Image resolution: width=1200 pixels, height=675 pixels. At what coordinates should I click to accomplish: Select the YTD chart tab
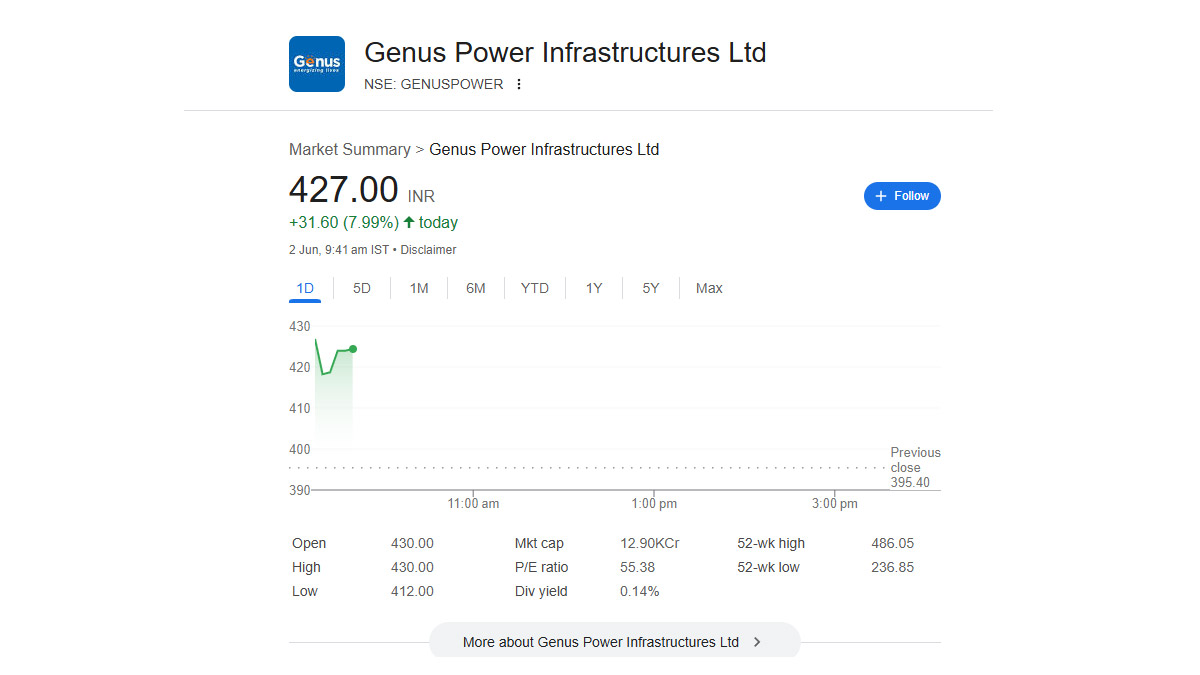(x=535, y=288)
